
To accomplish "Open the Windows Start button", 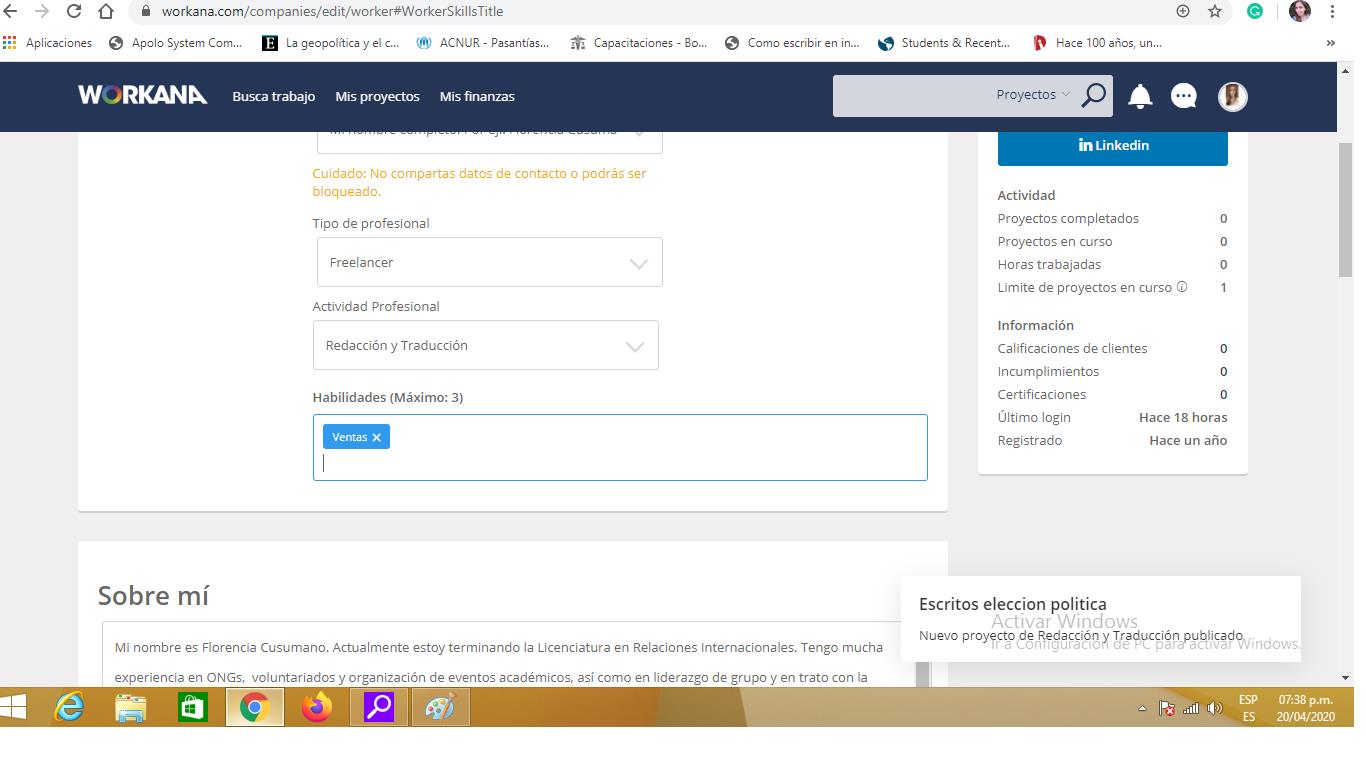I will click(x=13, y=708).
